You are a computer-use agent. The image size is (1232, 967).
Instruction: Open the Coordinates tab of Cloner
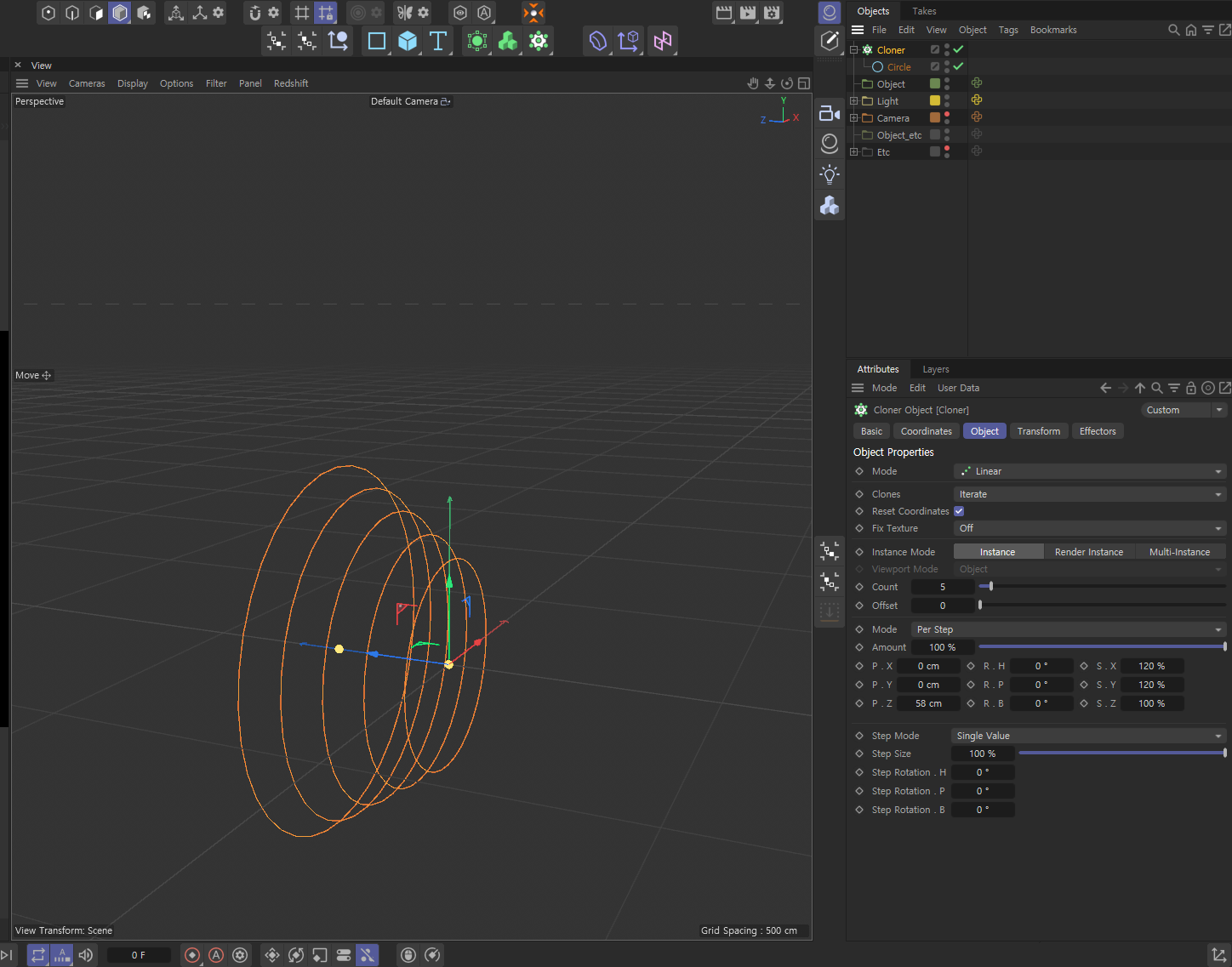[x=927, y=431]
